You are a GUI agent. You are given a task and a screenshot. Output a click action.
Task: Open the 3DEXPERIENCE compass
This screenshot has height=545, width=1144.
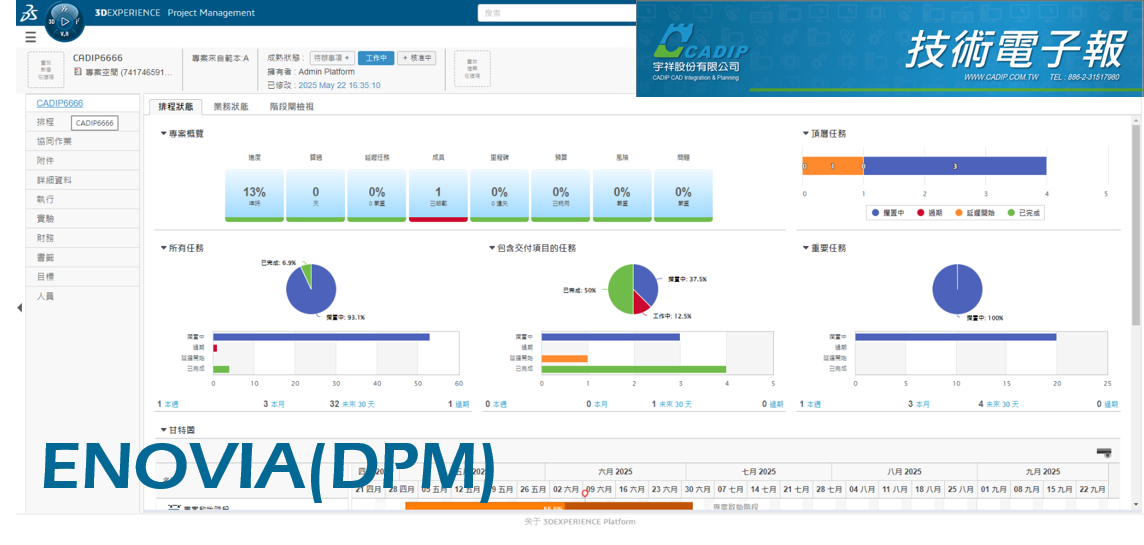coord(65,22)
